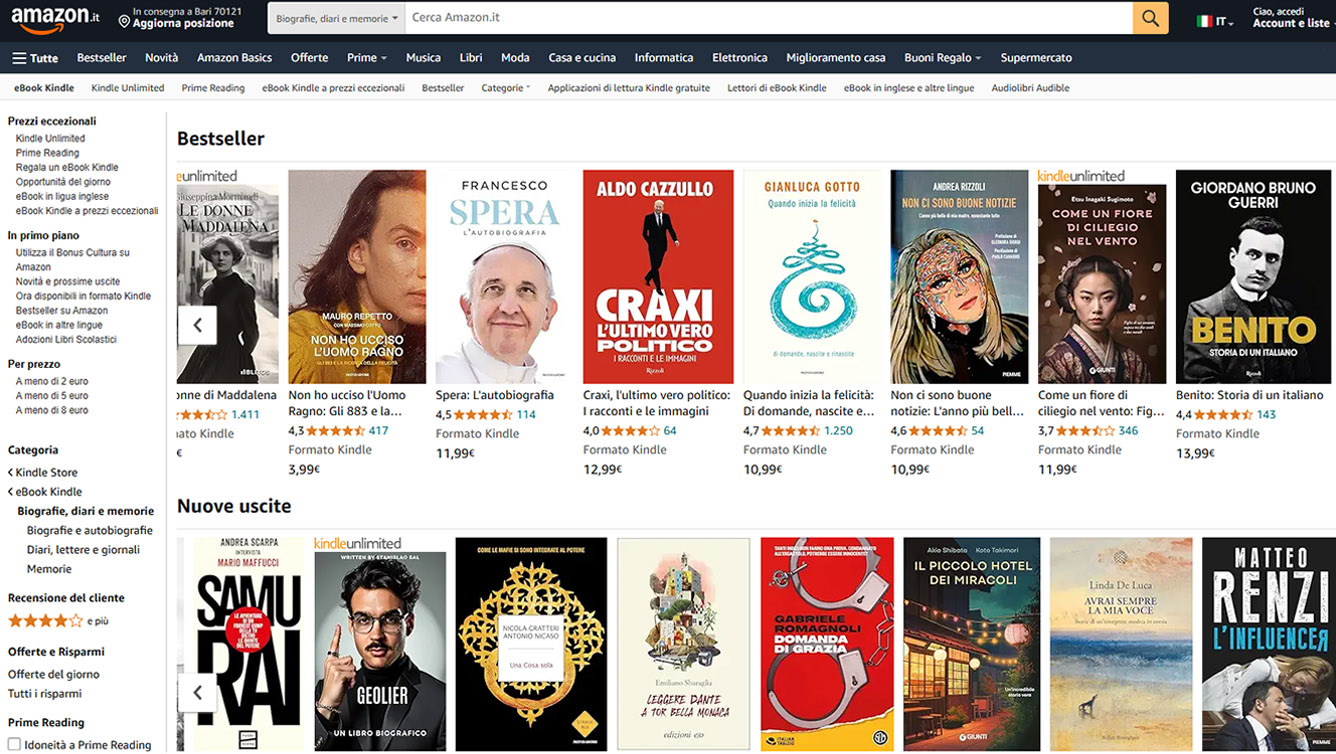The width and height of the screenshot is (1336, 754).
Task: Open Lettori di eBook Kindle tab
Action: pos(777,88)
